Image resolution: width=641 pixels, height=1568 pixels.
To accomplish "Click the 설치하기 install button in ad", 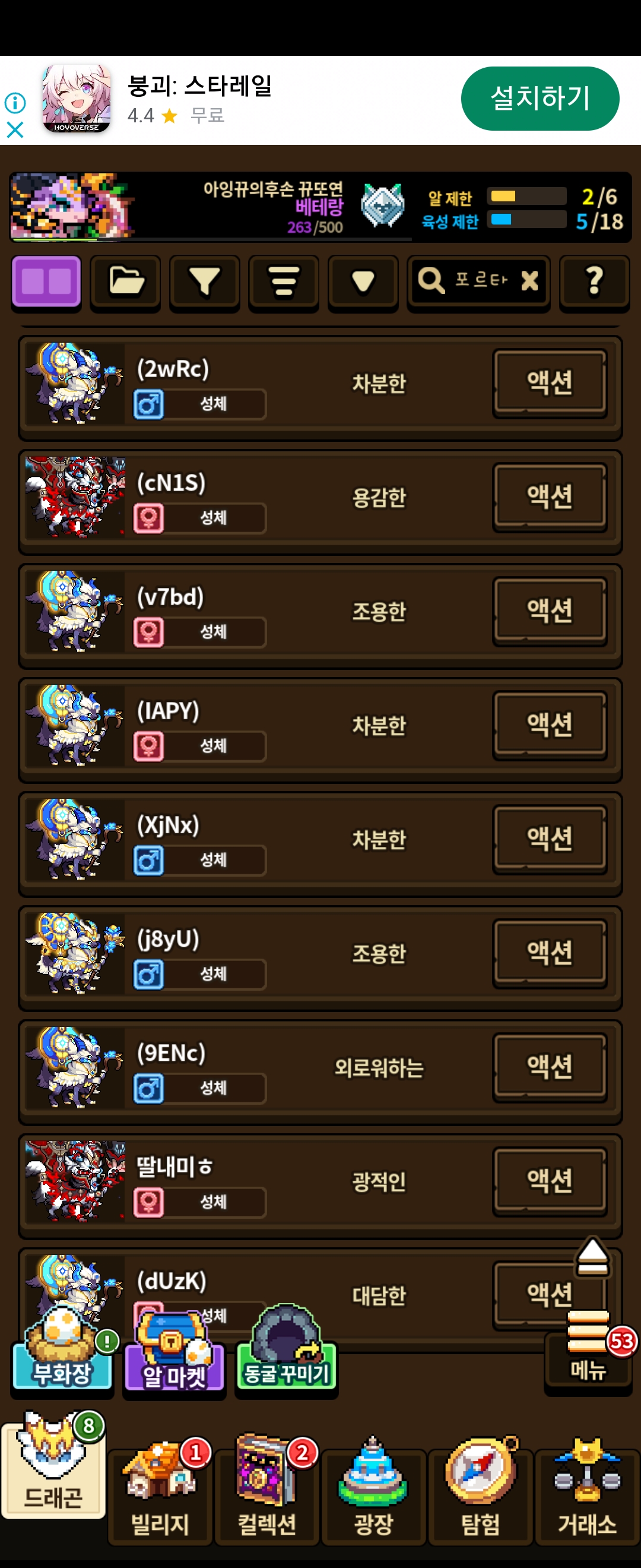I will tap(540, 99).
